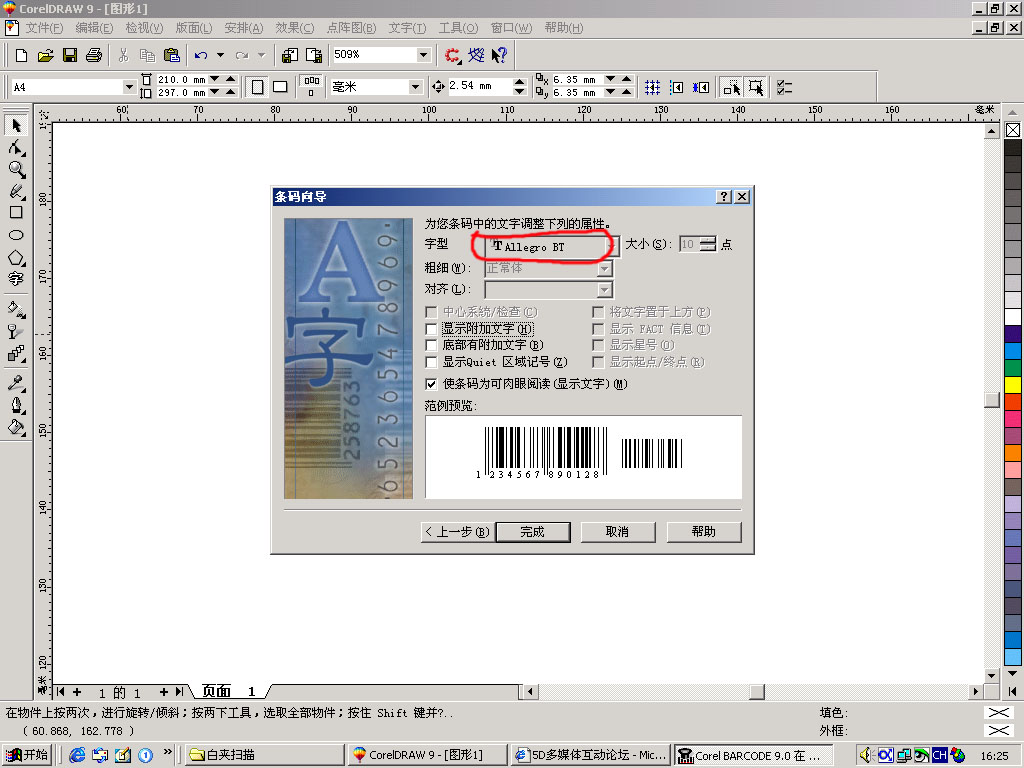1024x768 pixels.
Task: Click the Undo arrow icon
Action: coord(201,56)
